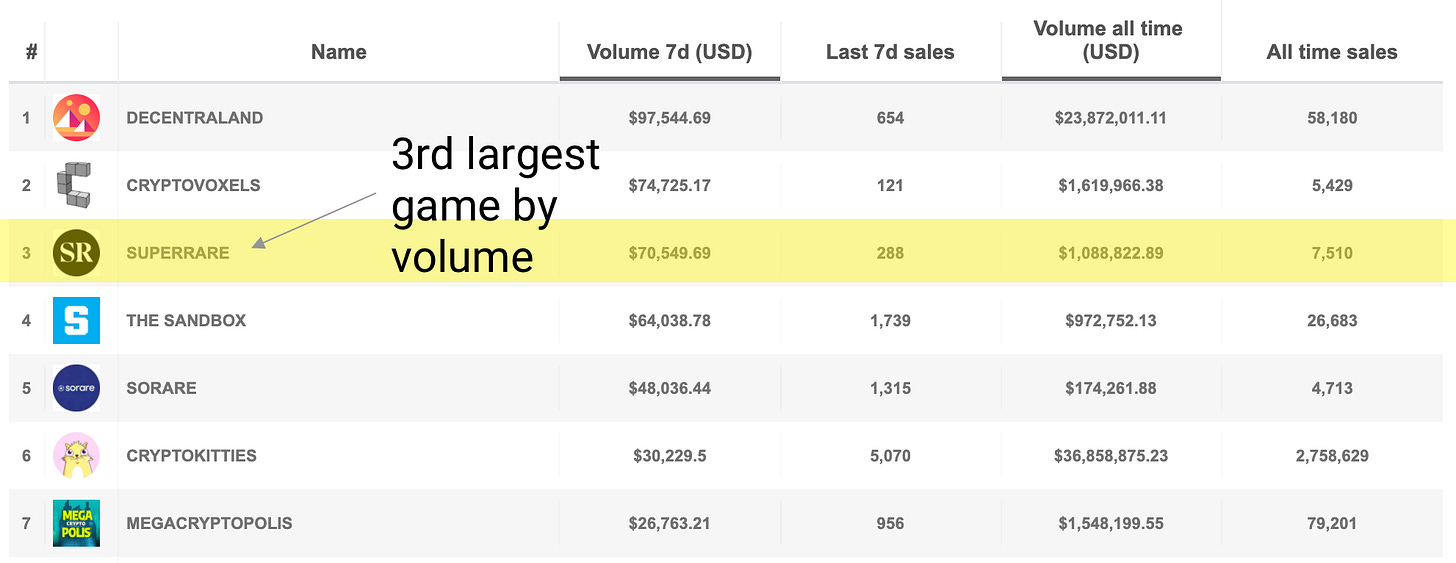Viewport: 1456px width, 563px height.
Task: Open the MEGACRYPTOPOLIS name link
Action: click(x=209, y=523)
